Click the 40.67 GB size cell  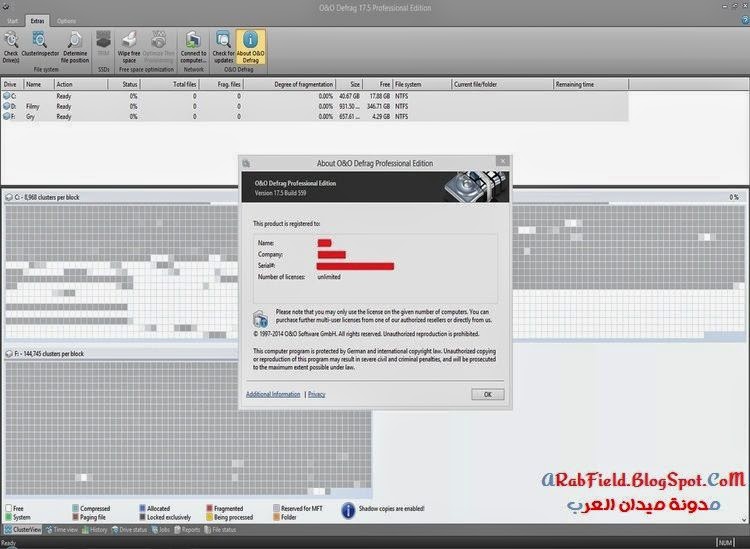click(350, 96)
